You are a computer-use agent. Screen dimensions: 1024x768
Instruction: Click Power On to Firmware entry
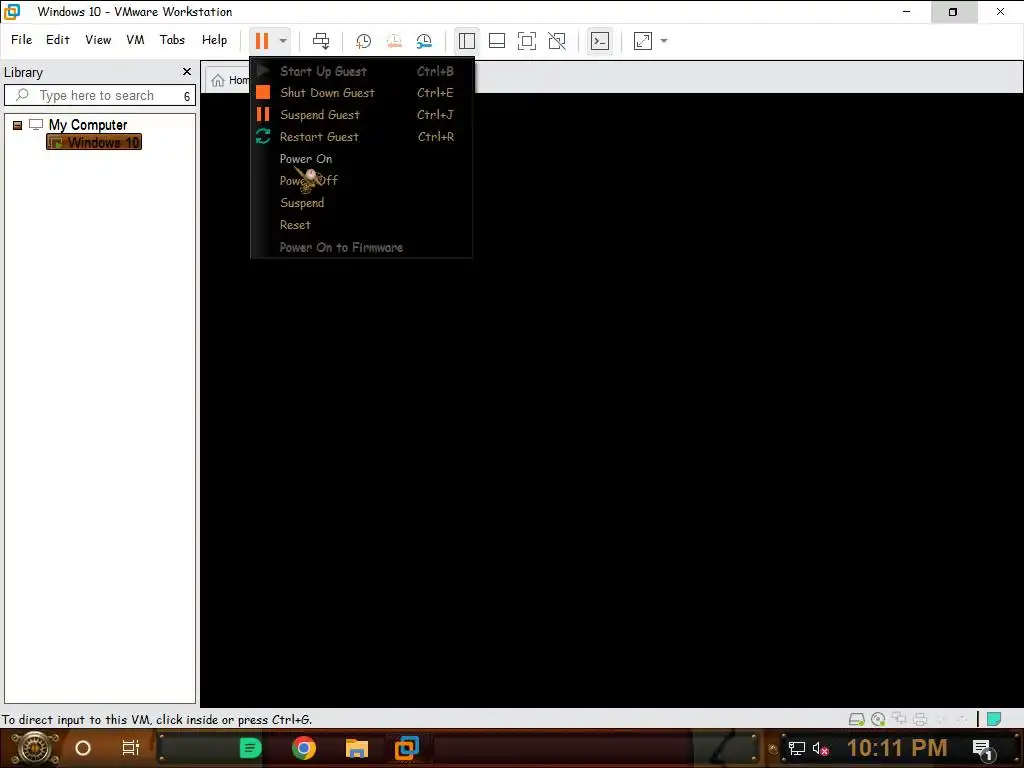[x=361, y=248]
